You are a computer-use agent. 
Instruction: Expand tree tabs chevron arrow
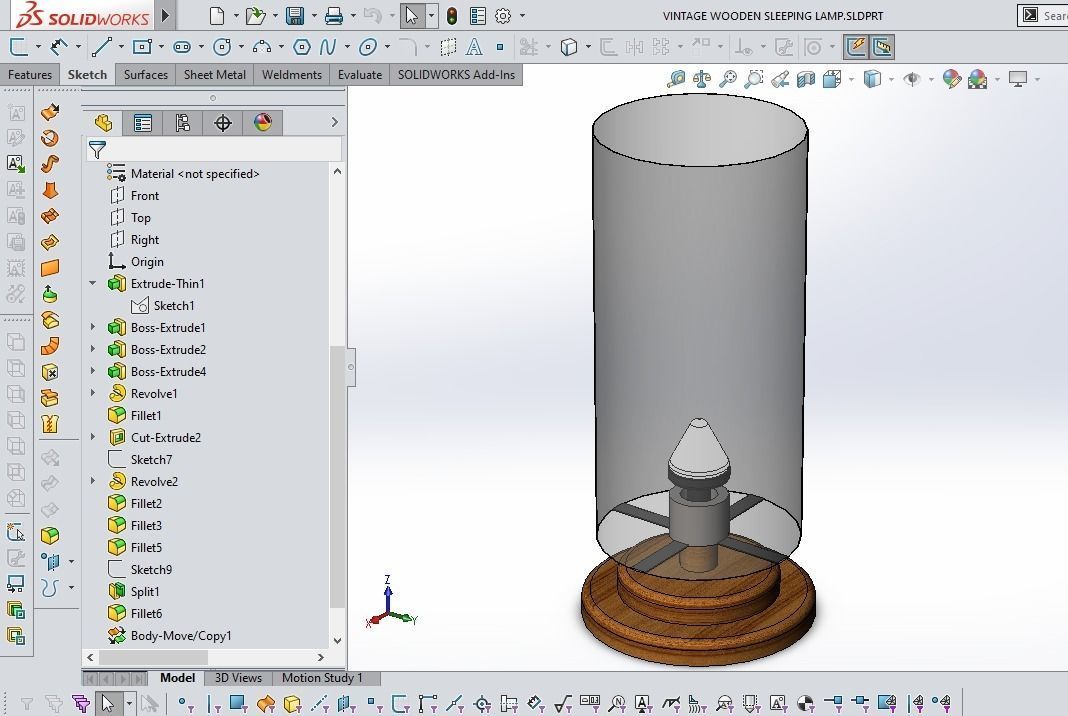[x=334, y=122]
